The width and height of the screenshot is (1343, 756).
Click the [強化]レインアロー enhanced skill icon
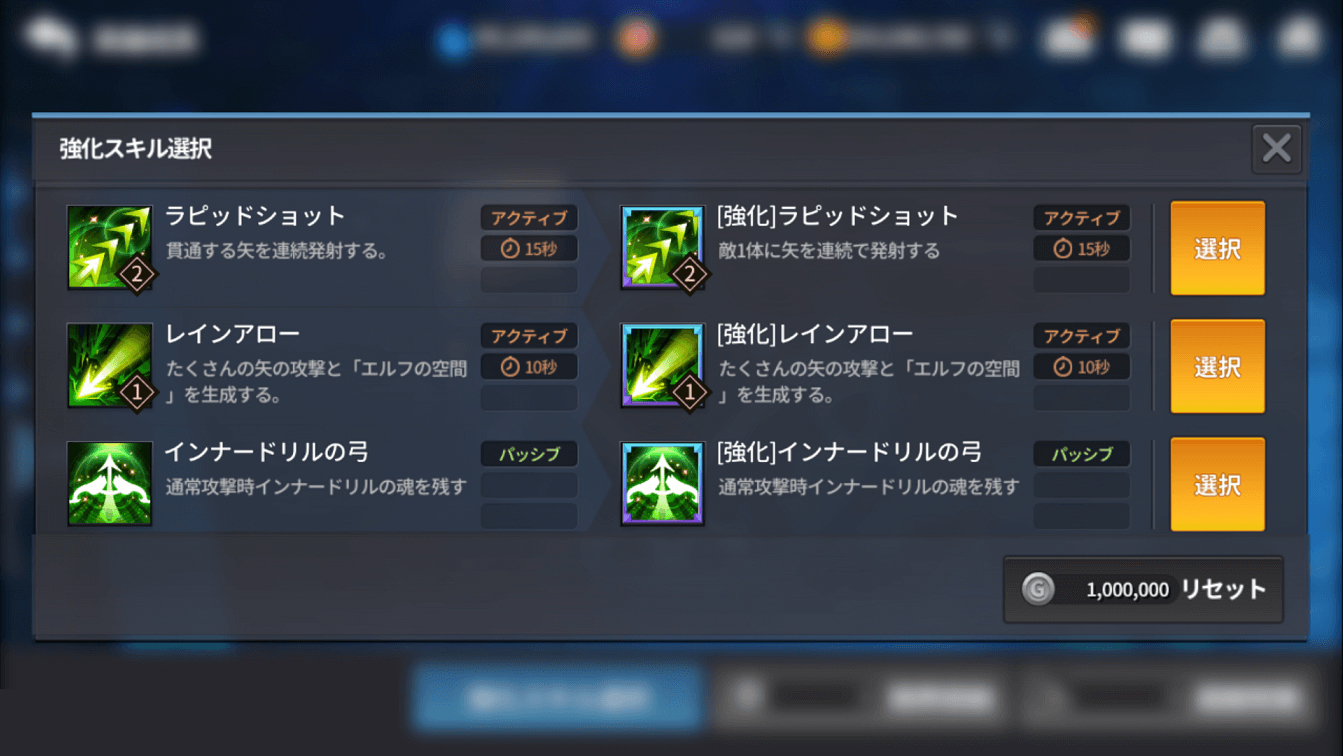[662, 366]
